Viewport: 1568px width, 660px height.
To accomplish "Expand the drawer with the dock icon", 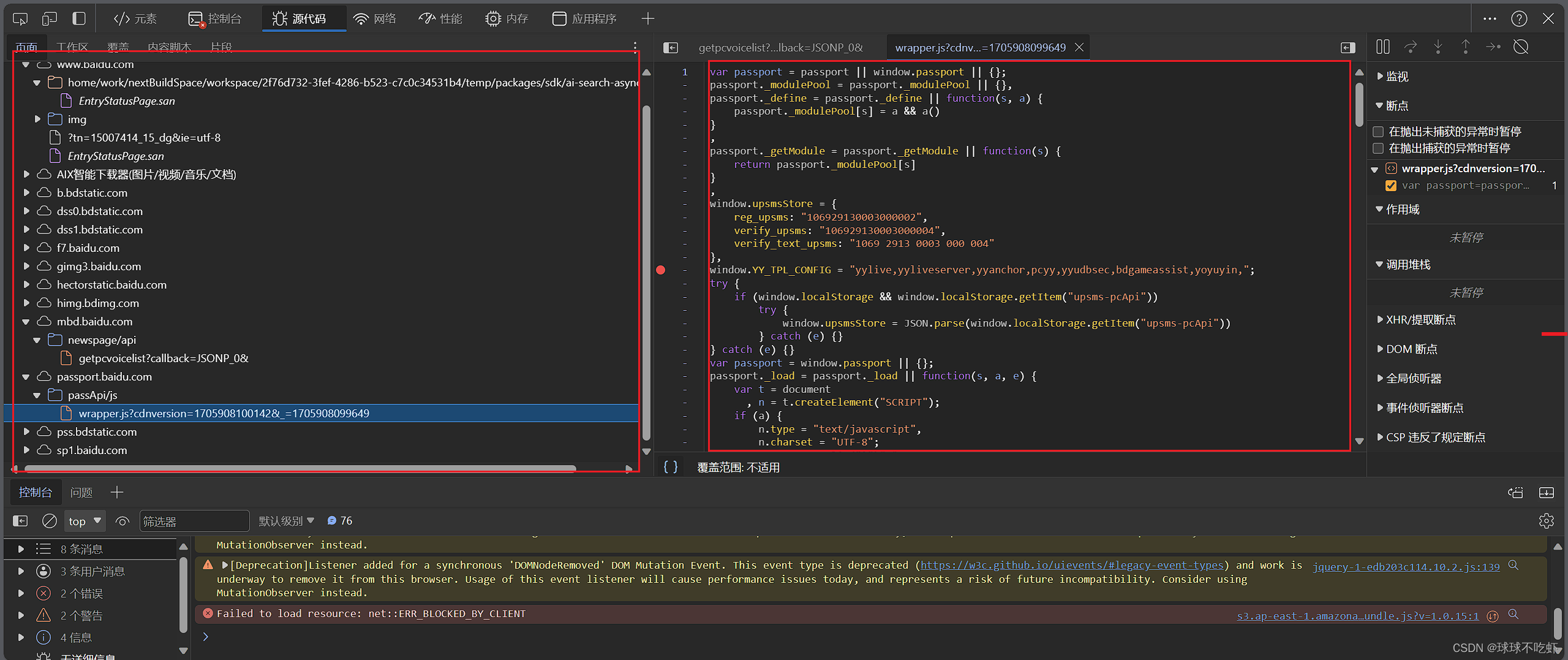I will pos(1547,493).
